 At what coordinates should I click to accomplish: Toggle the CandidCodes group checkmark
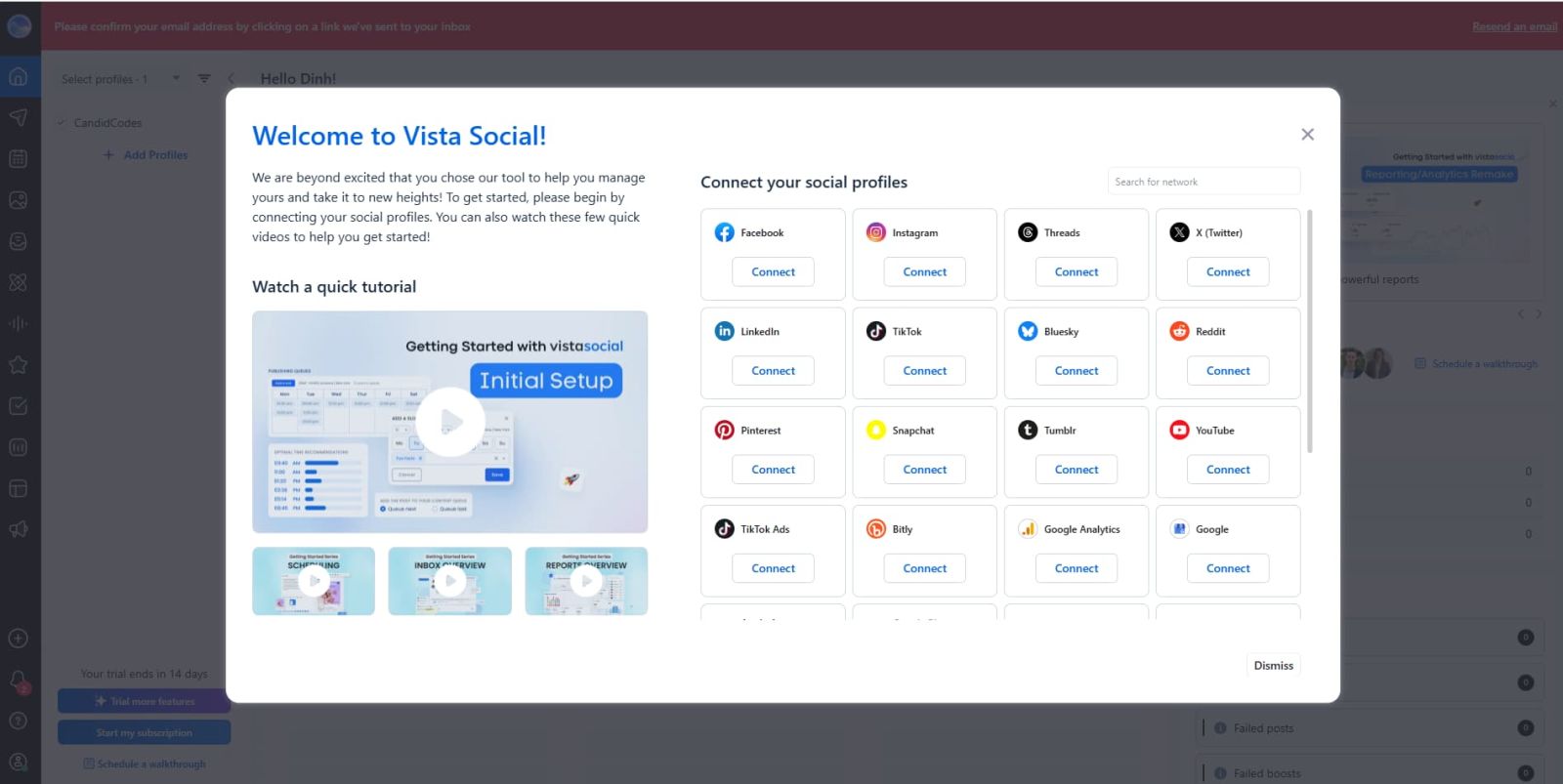(x=63, y=123)
